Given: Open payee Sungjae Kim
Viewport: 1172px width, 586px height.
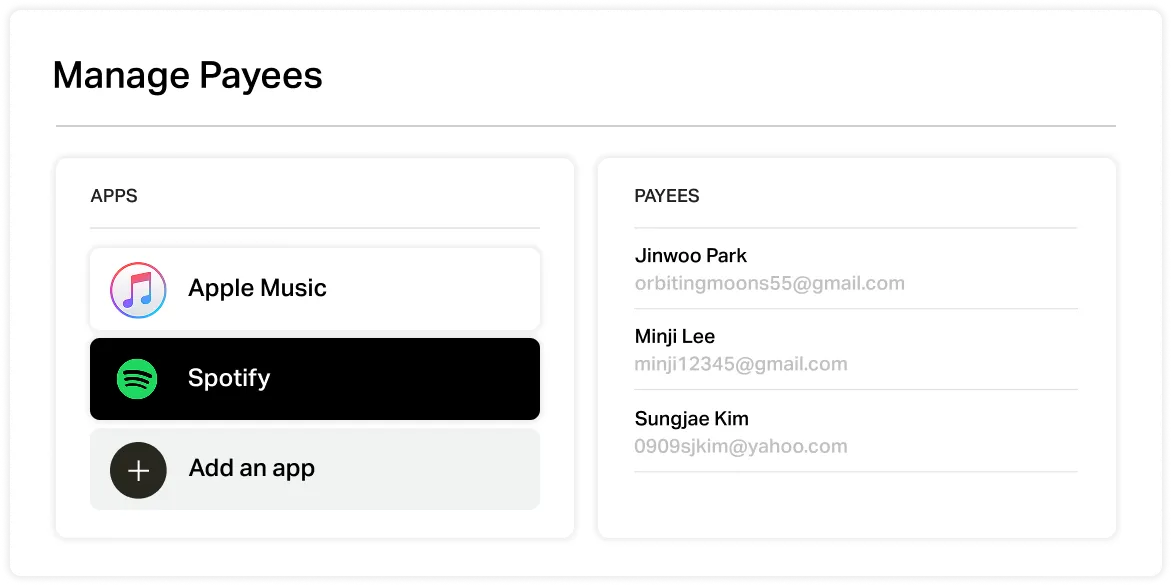Looking at the screenshot, I should [x=691, y=419].
